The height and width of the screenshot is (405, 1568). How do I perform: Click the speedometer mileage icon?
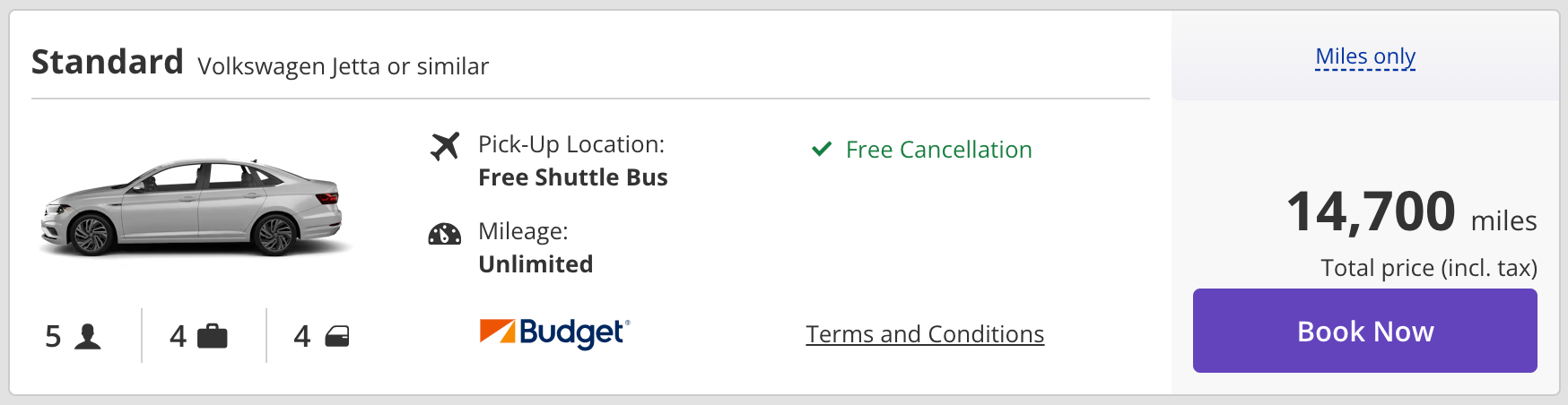[445, 235]
